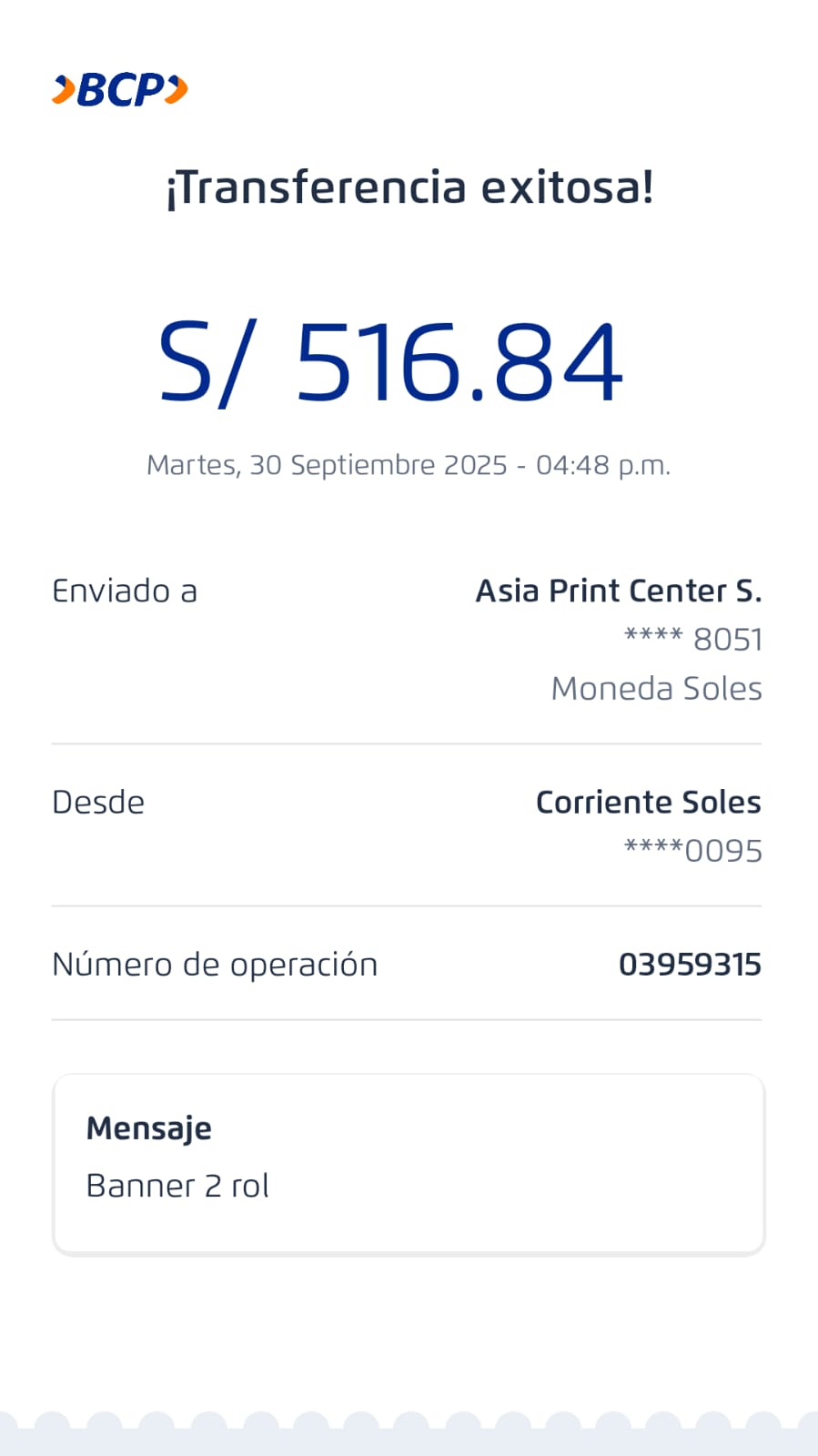Click the recipient account ending in 8051
Viewport: 818px width, 1456px height.
click(x=693, y=640)
